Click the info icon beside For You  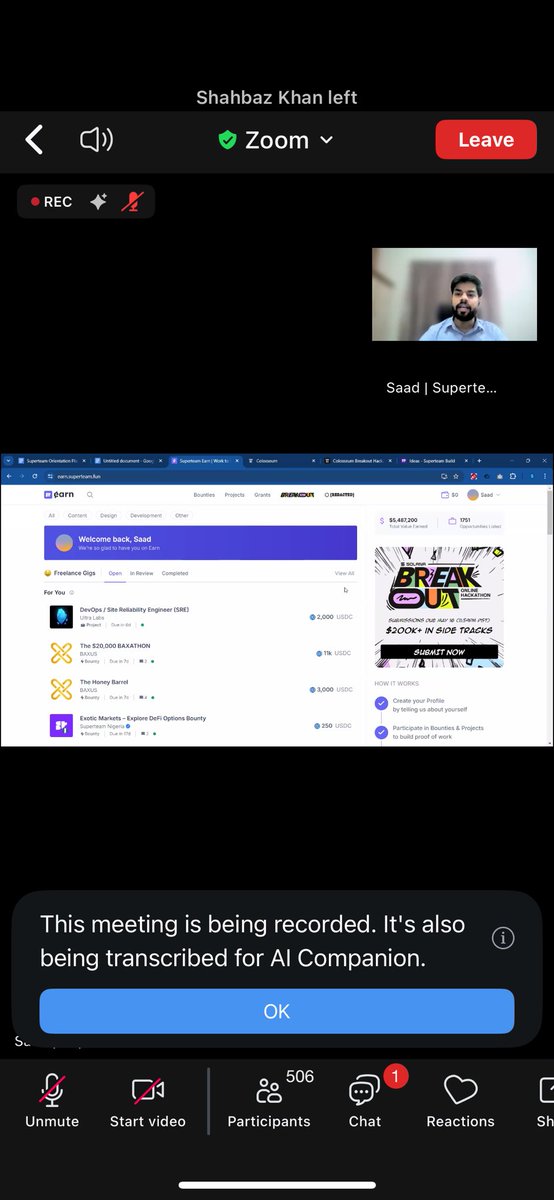coord(71,592)
